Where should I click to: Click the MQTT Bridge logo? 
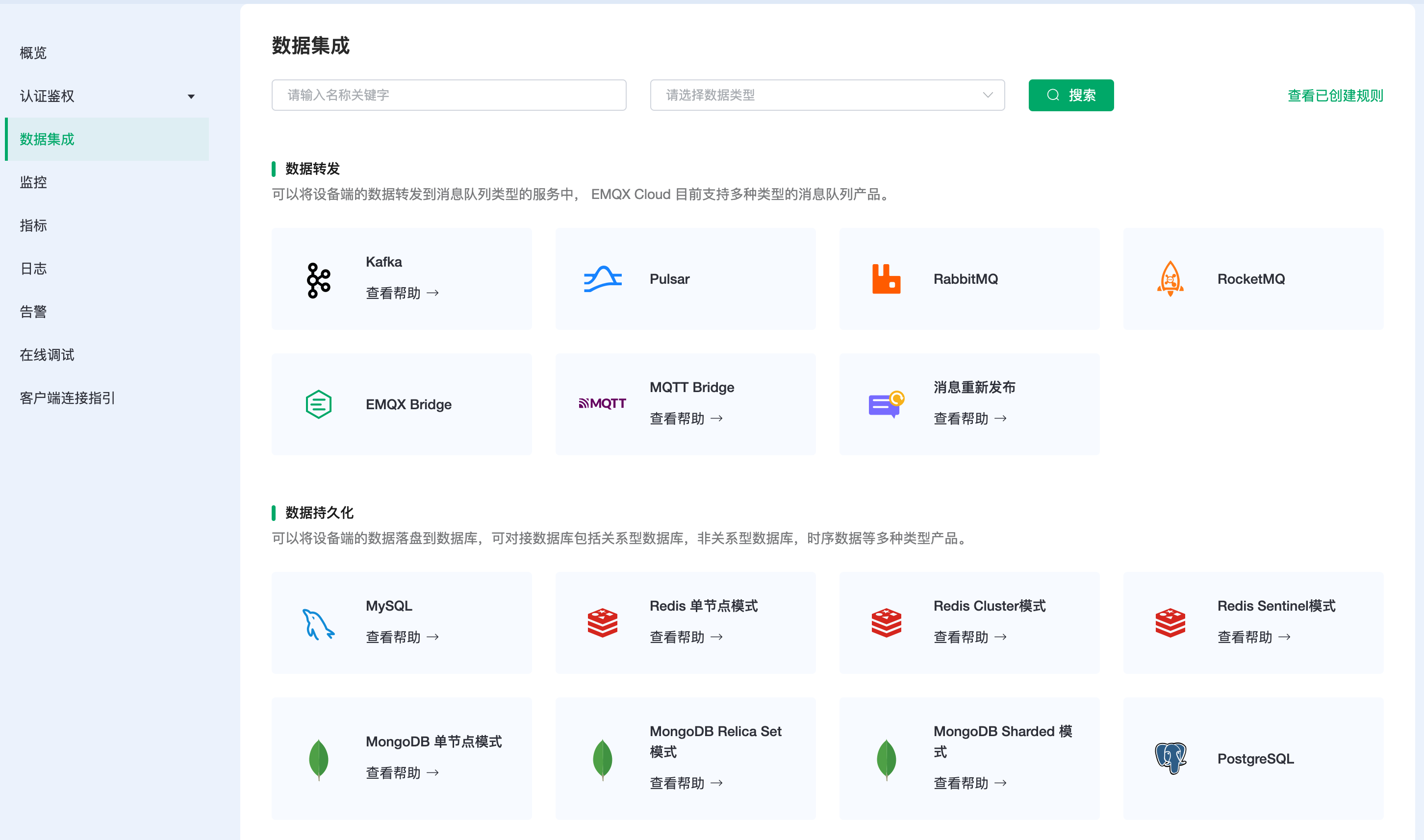click(602, 404)
